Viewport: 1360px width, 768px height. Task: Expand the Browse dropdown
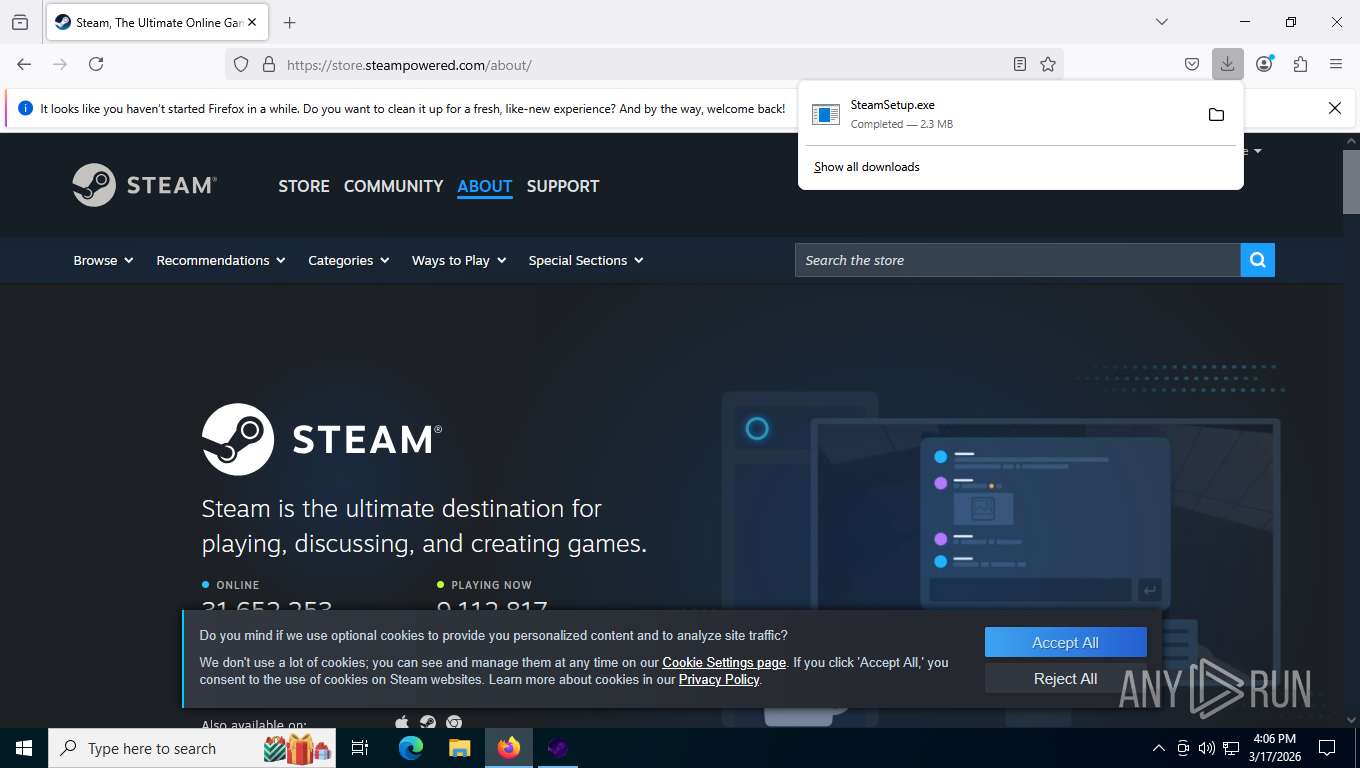pos(103,260)
